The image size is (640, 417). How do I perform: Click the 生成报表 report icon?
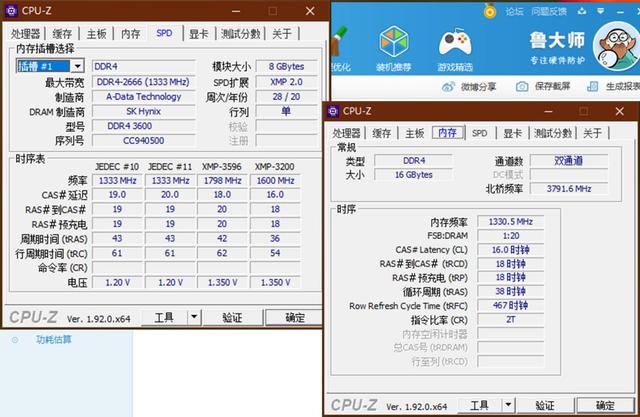[592, 87]
